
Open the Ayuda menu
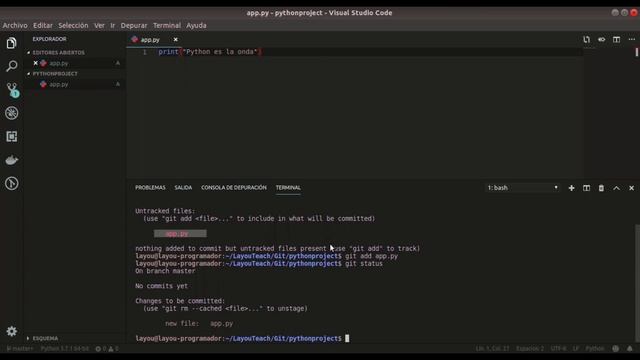(196, 25)
